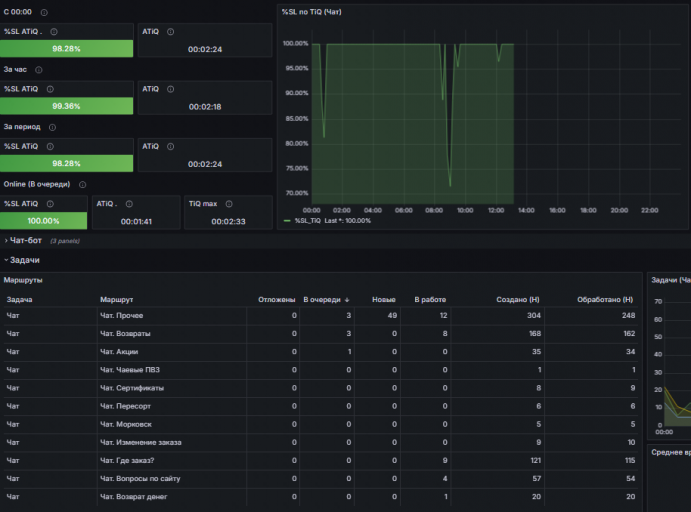
Task: Sort table by "Обработано (Н)" column header
Action: (x=605, y=300)
